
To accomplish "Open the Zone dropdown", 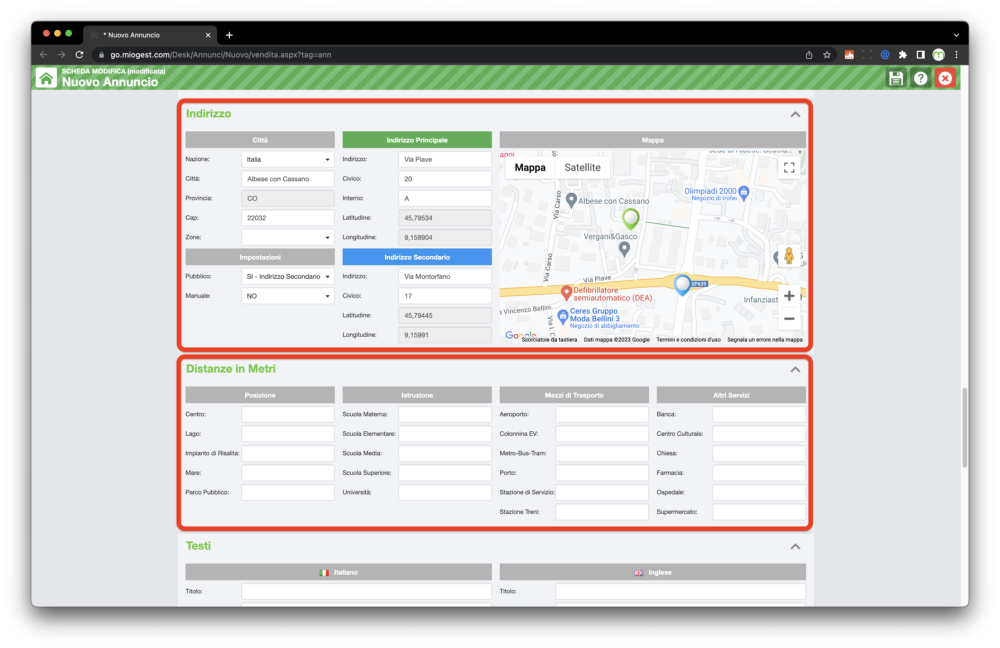I will pos(288,237).
